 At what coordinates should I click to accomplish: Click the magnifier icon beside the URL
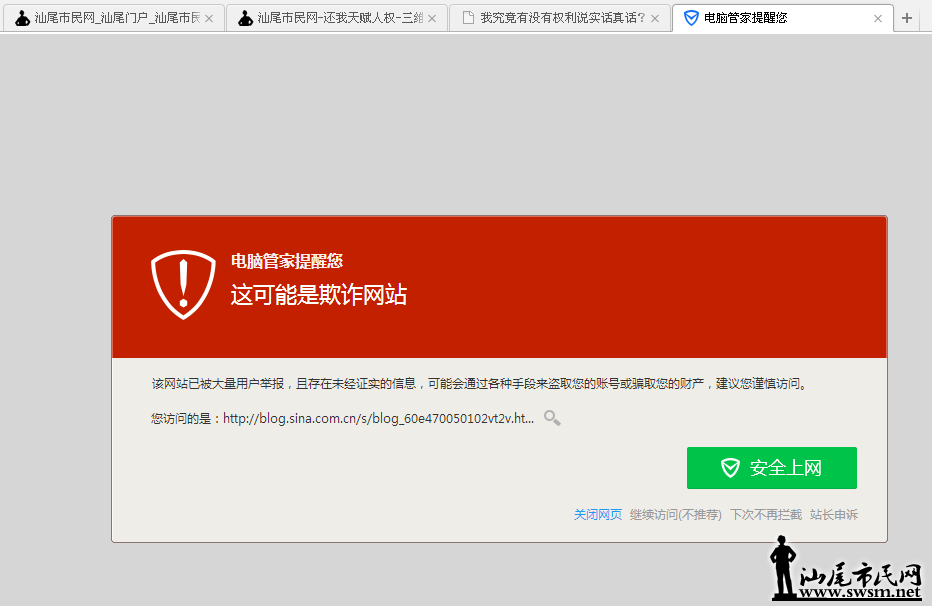point(551,418)
